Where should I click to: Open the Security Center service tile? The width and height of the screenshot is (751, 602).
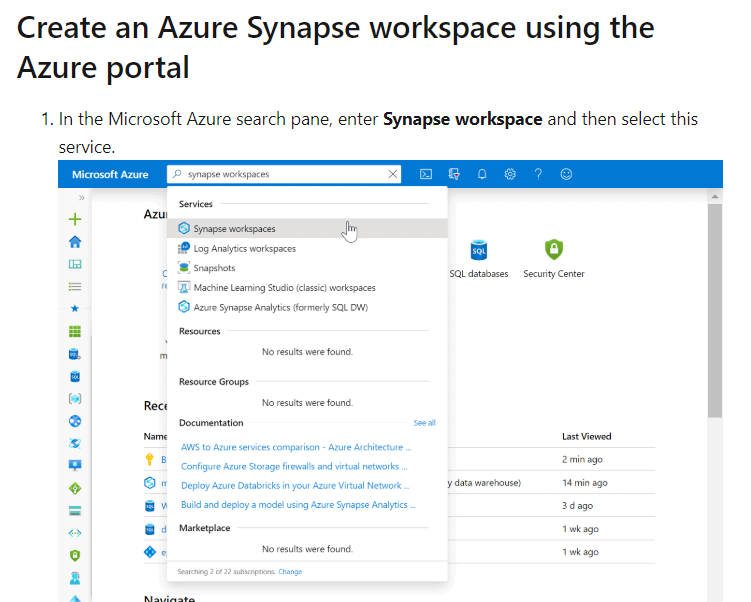[x=554, y=259]
